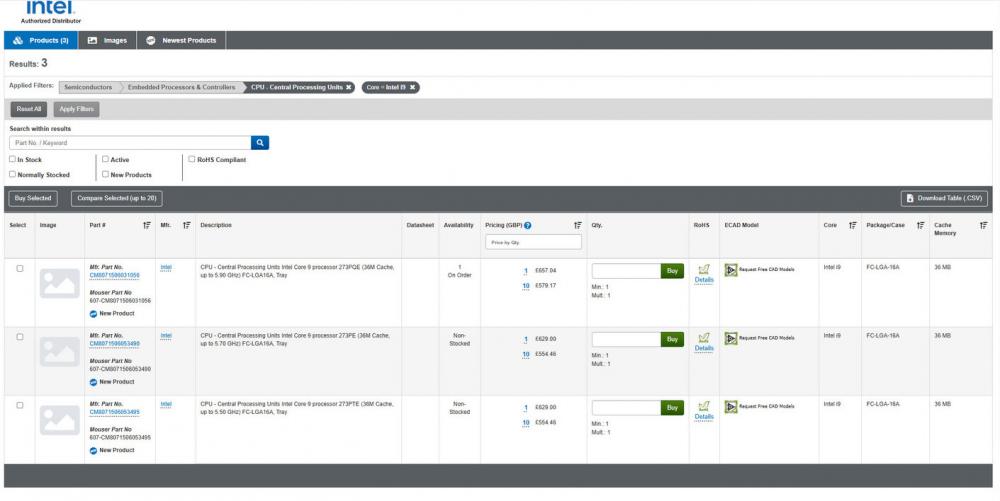This screenshot has width=1000, height=501.
Task: Sort by Package/Case column
Action: [919, 225]
